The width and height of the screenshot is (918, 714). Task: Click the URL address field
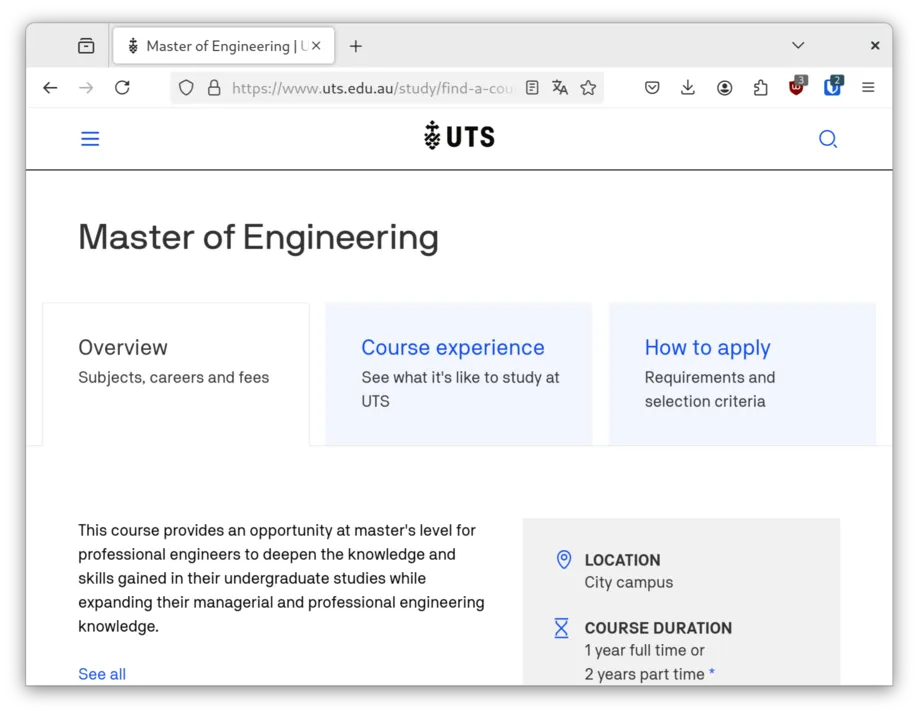[x=372, y=88]
